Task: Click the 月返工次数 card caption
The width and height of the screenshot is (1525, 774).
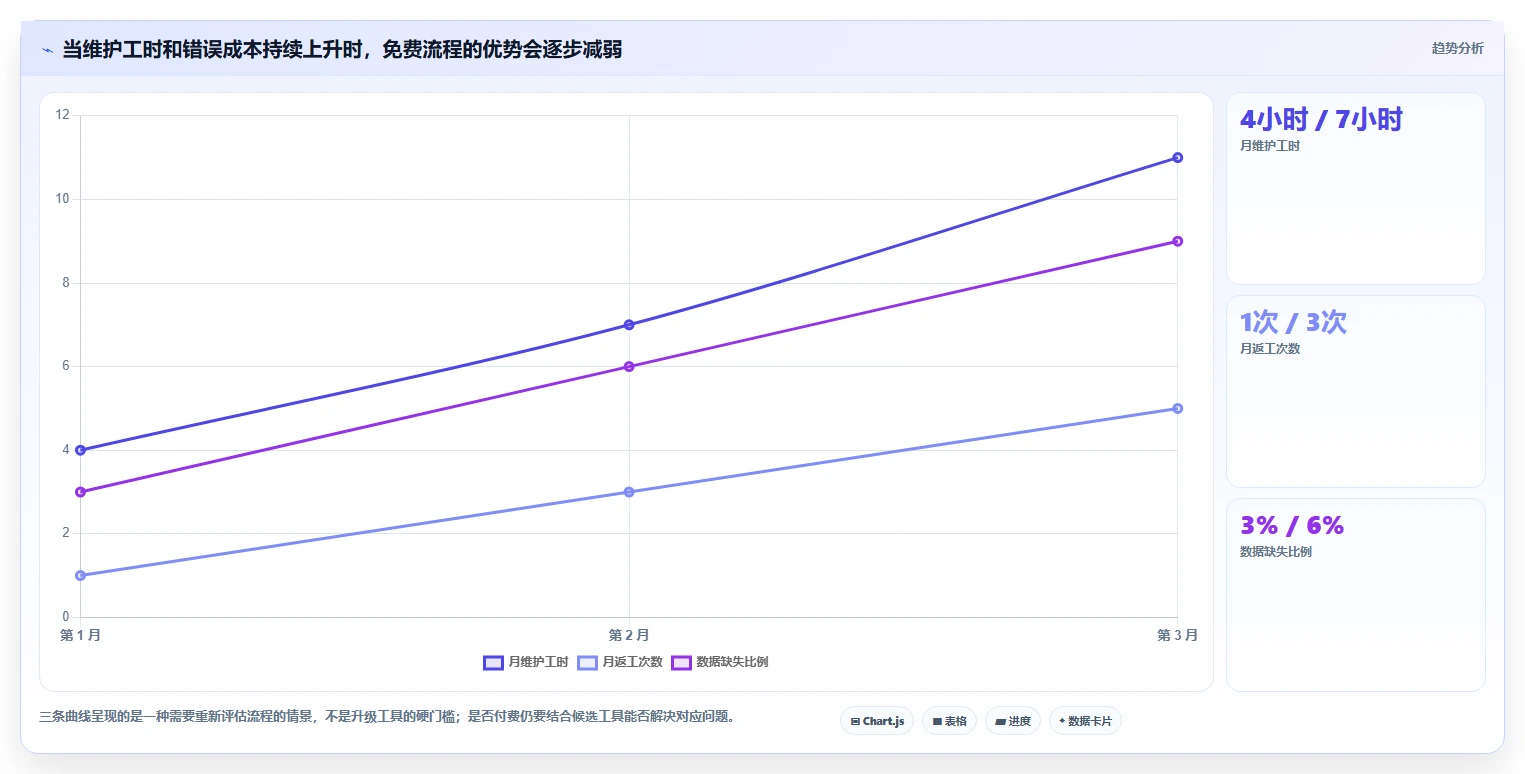Action: 1270,349
